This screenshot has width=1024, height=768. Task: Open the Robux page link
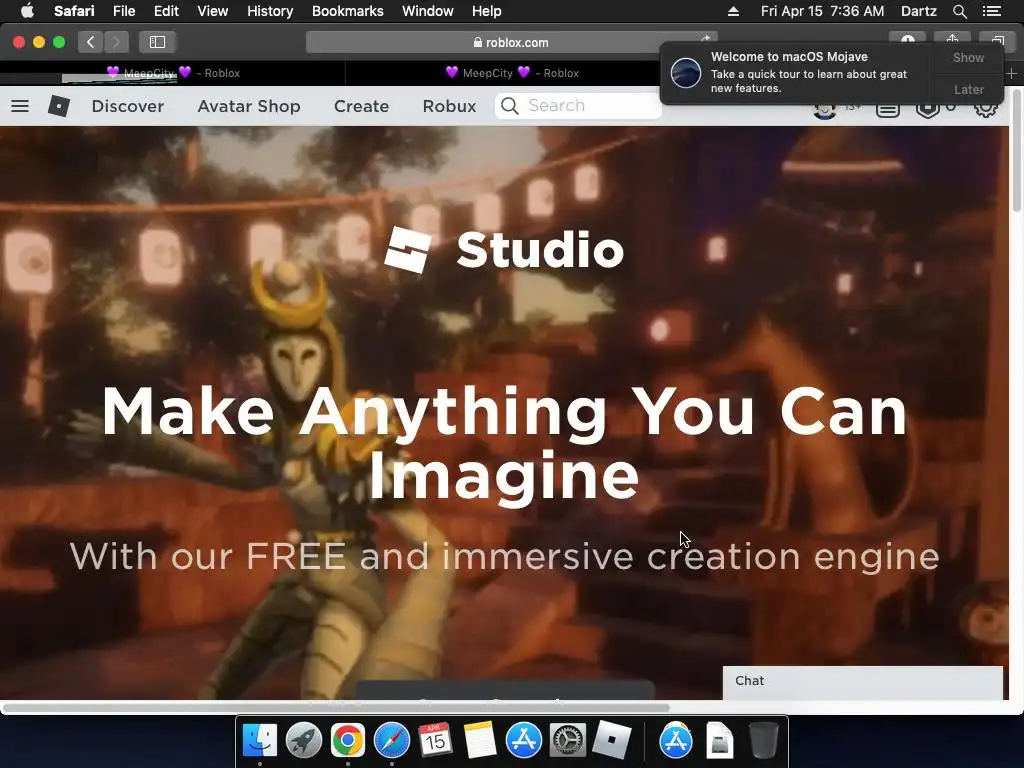click(x=449, y=106)
